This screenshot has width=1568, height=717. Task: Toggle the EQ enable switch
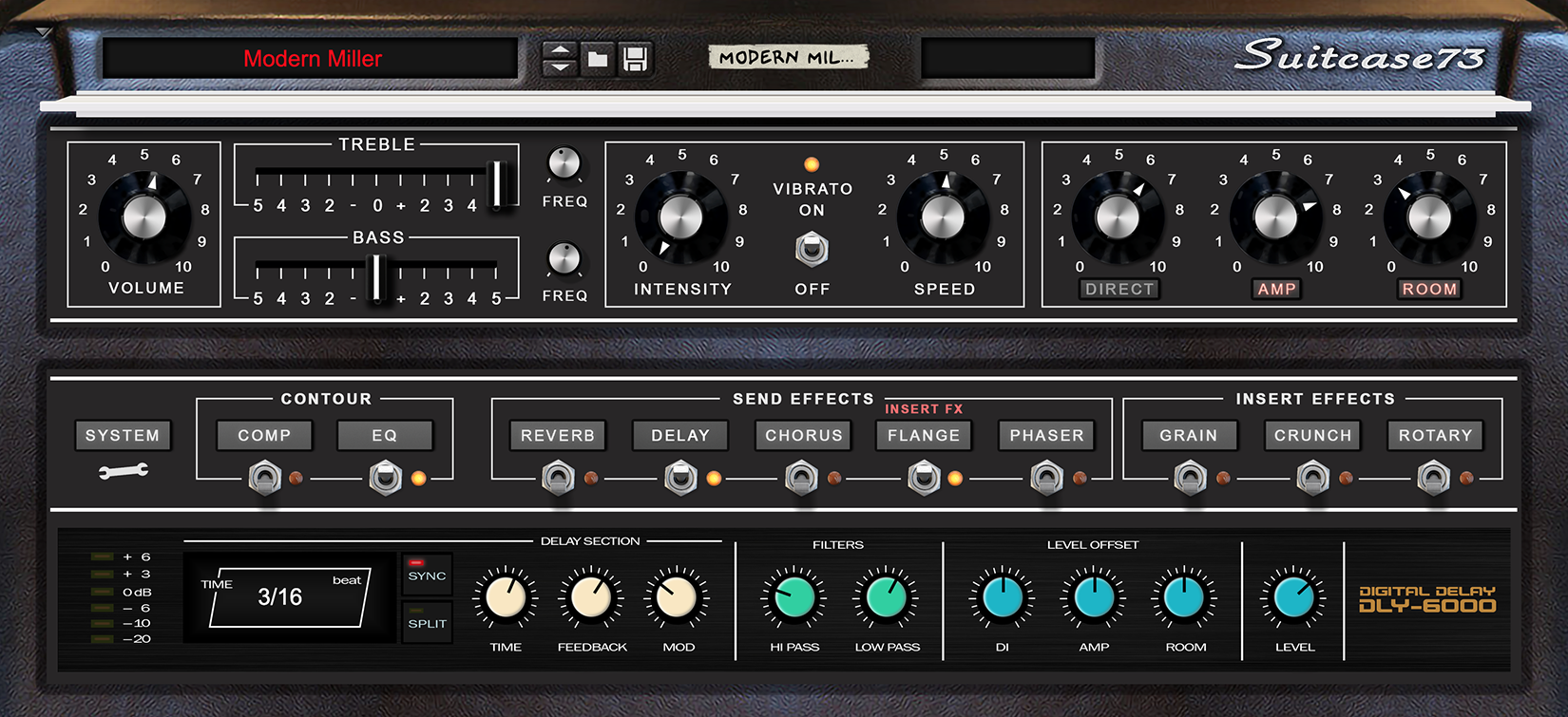pyautogui.click(x=385, y=478)
